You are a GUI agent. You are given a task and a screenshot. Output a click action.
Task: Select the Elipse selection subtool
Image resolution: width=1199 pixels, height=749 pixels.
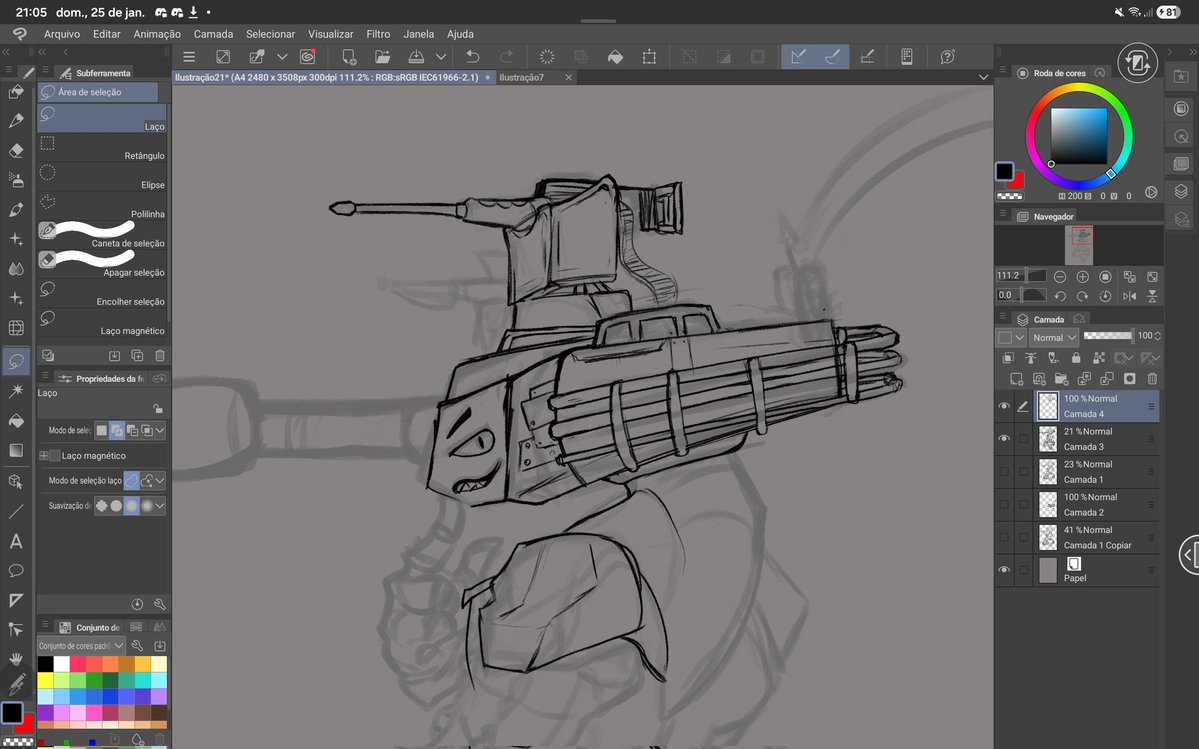[100, 176]
